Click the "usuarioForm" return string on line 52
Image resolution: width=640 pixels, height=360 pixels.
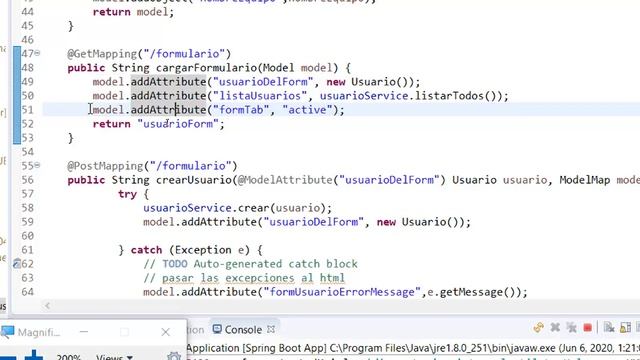tap(178, 124)
